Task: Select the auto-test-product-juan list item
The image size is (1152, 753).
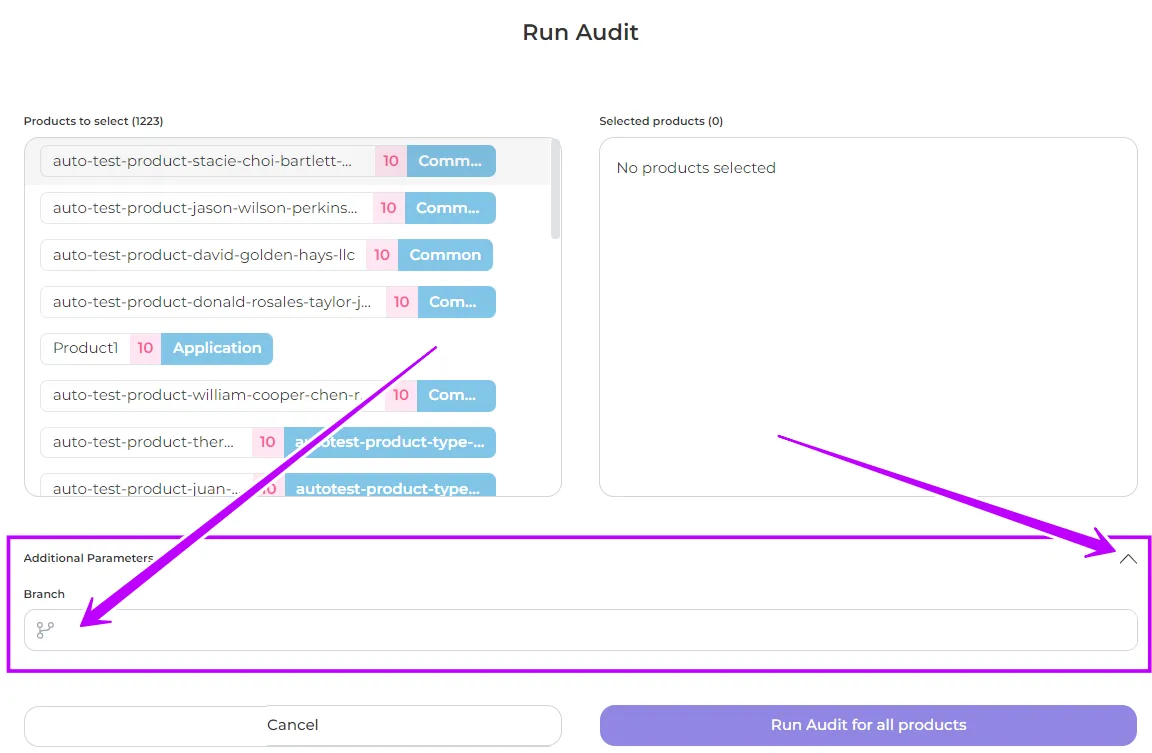Action: click(x=145, y=488)
